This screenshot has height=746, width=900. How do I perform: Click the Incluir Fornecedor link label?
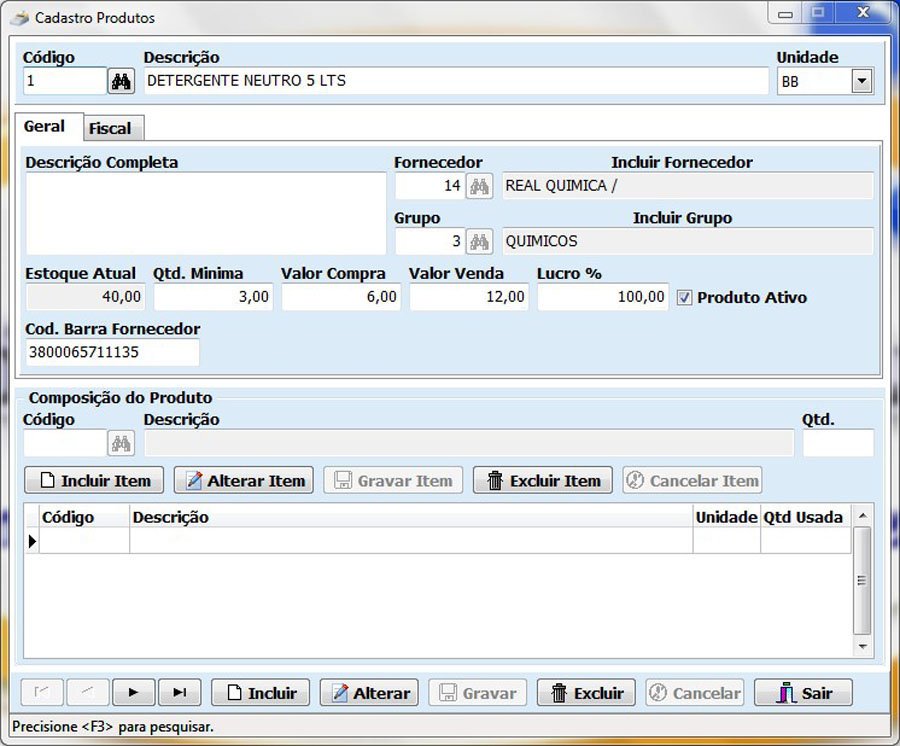(682, 162)
